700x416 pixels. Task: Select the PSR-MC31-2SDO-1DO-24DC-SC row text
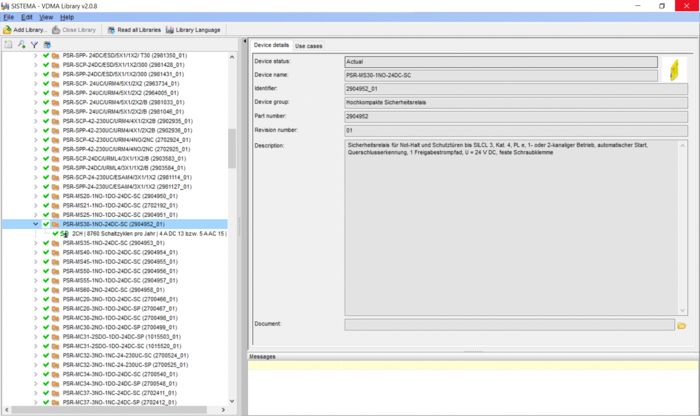pyautogui.click(x=122, y=346)
